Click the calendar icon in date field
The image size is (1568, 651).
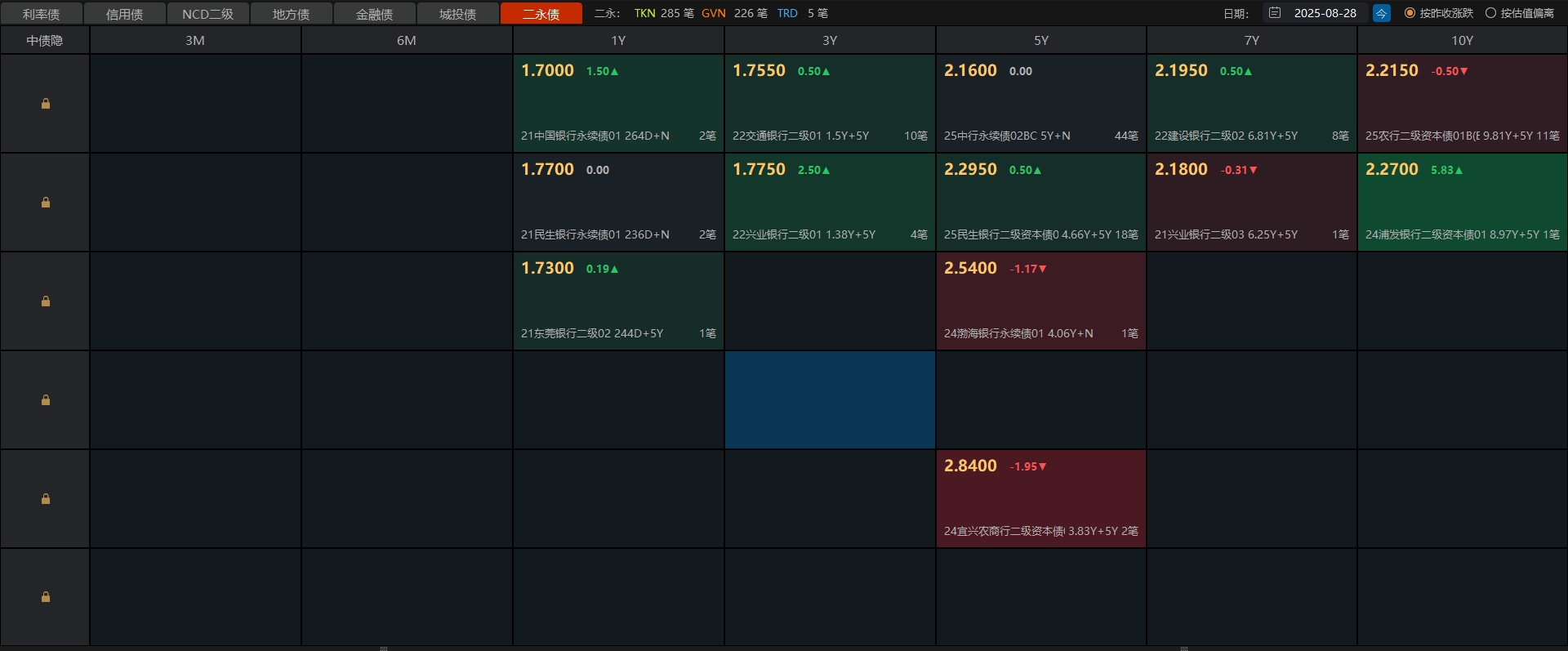[x=1275, y=13]
